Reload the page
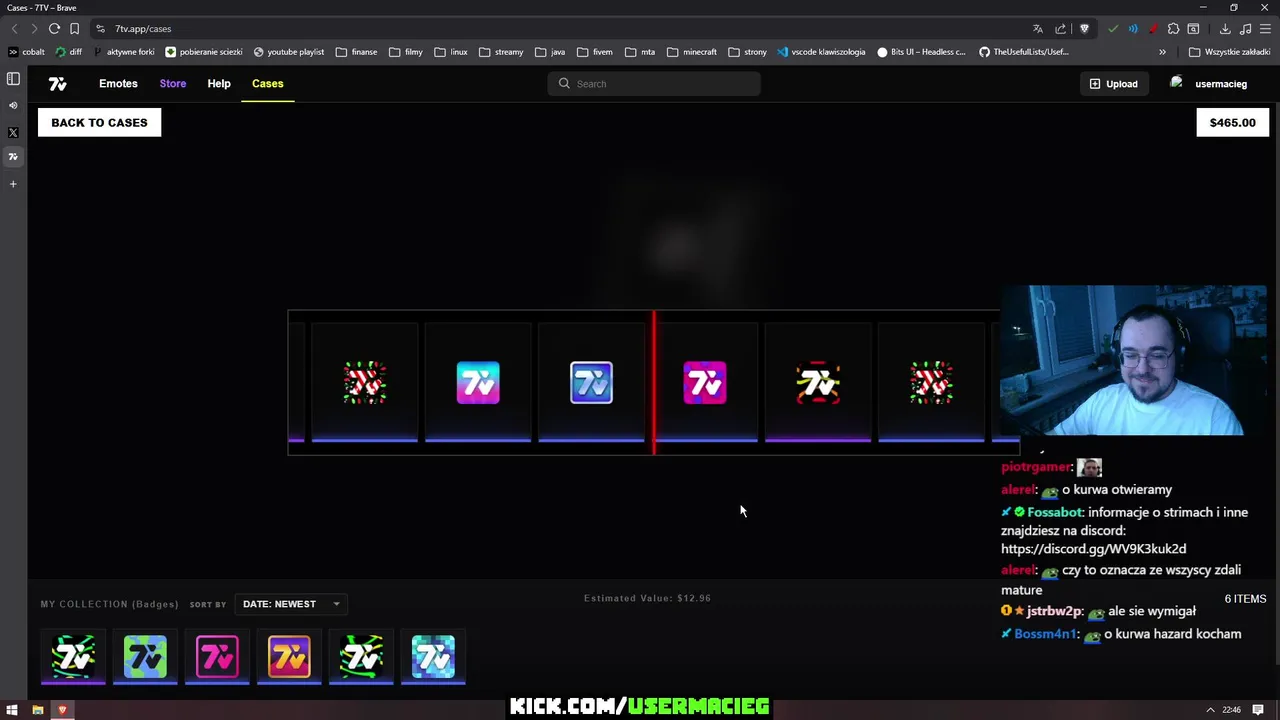This screenshot has height=720, width=1280. (x=54, y=29)
